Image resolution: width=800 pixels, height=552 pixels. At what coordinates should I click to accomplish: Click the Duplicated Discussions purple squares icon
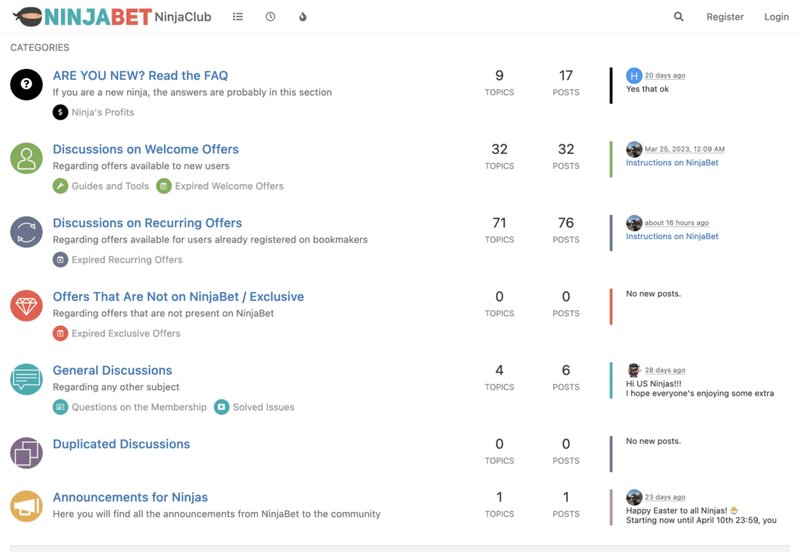(27, 453)
